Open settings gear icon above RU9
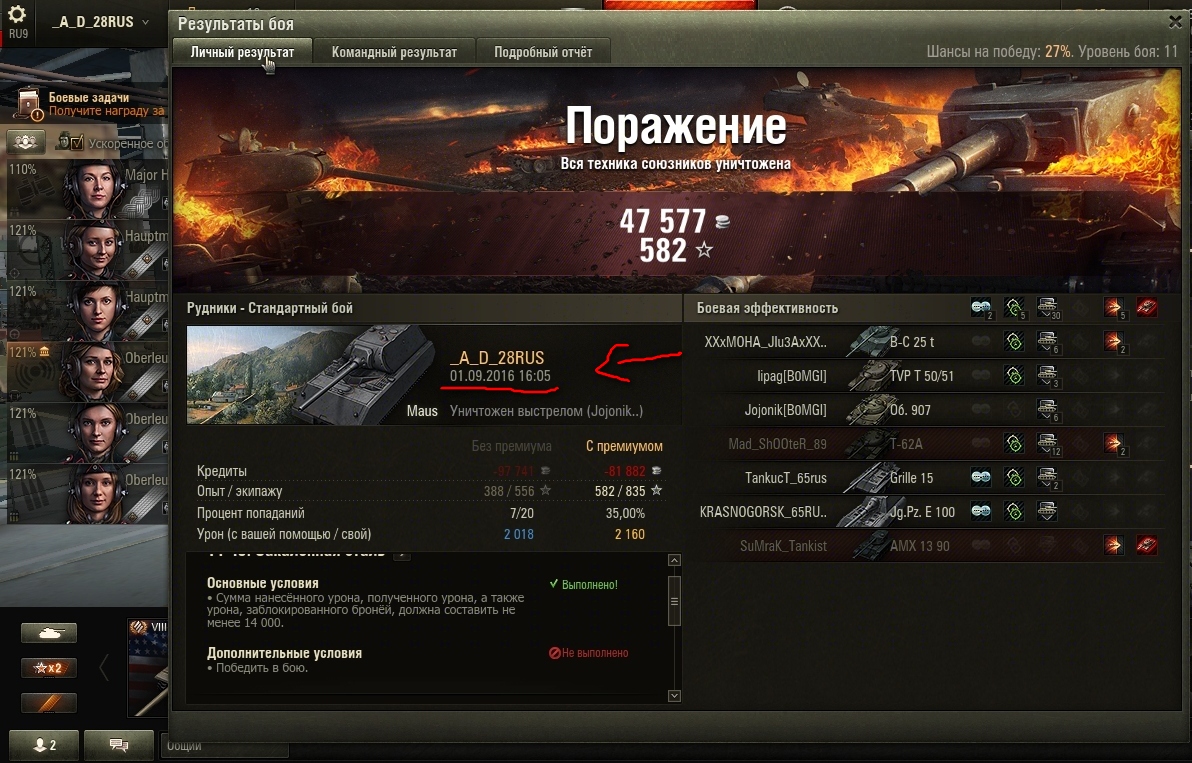Image resolution: width=1192 pixels, height=763 pixels. (x=17, y=14)
